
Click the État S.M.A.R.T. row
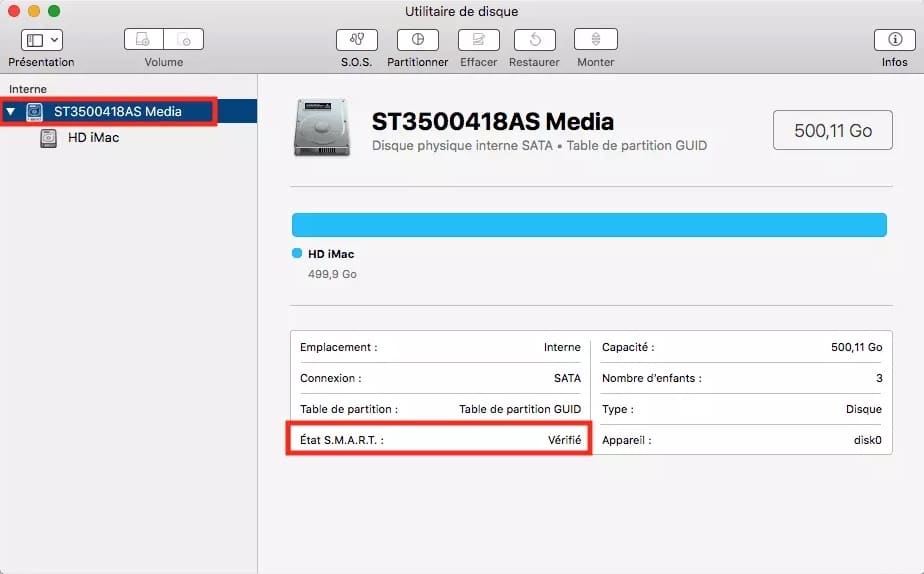(440, 440)
